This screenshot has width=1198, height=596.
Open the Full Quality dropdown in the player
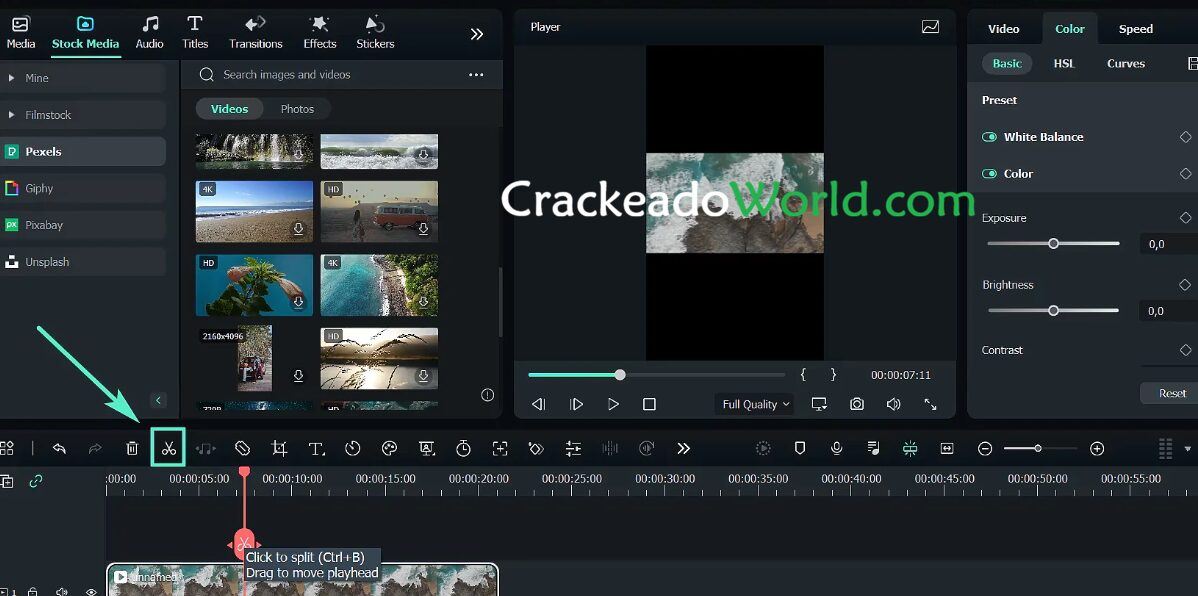pos(754,404)
